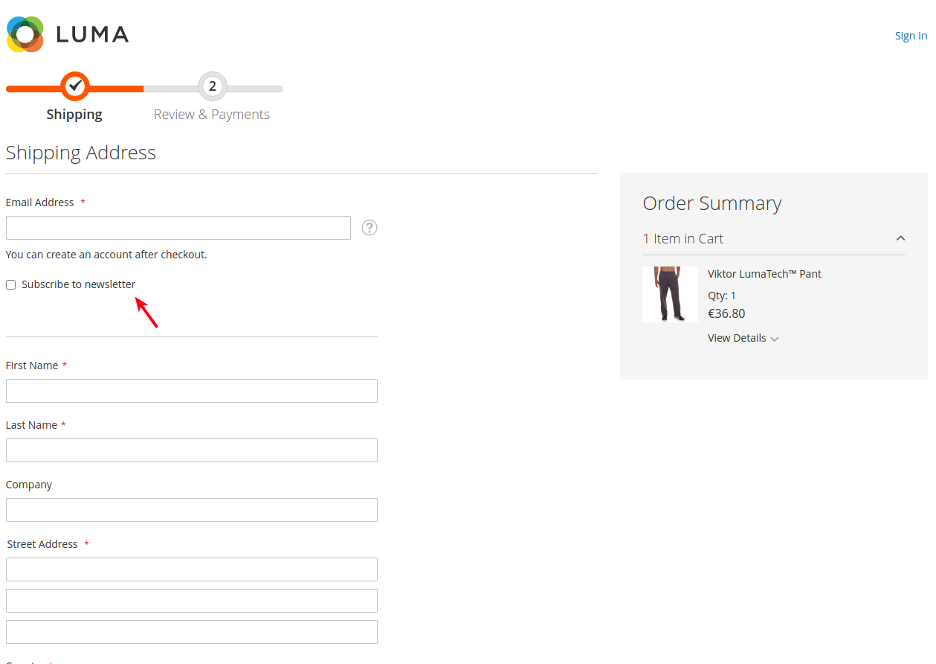
Task: Open the Review & Payments step
Action: (212, 114)
